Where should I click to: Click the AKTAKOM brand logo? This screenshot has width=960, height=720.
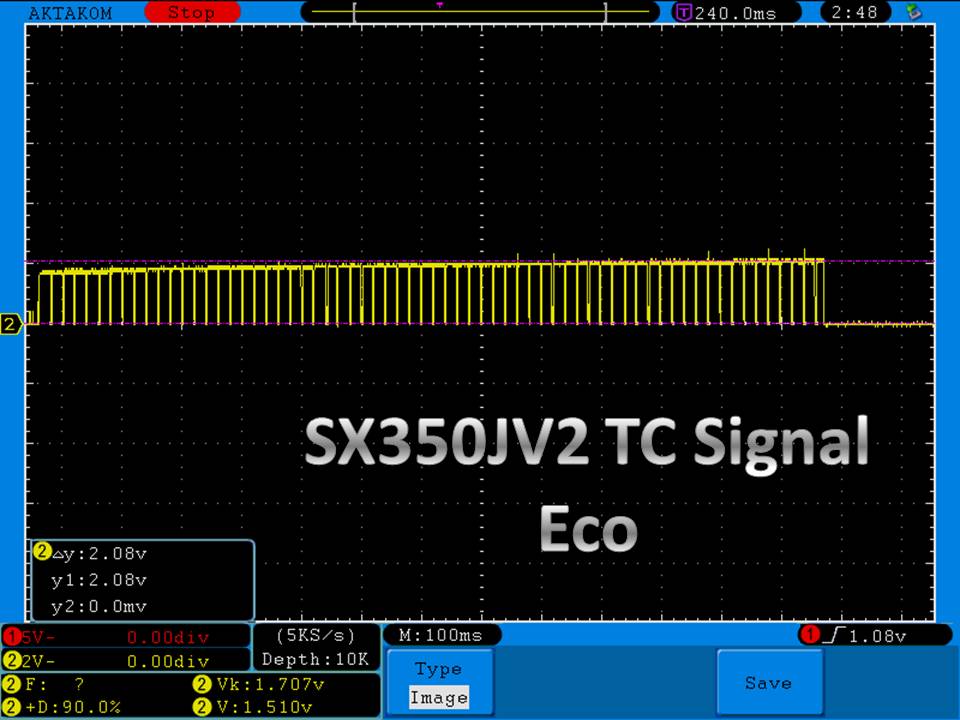pyautogui.click(x=71, y=13)
